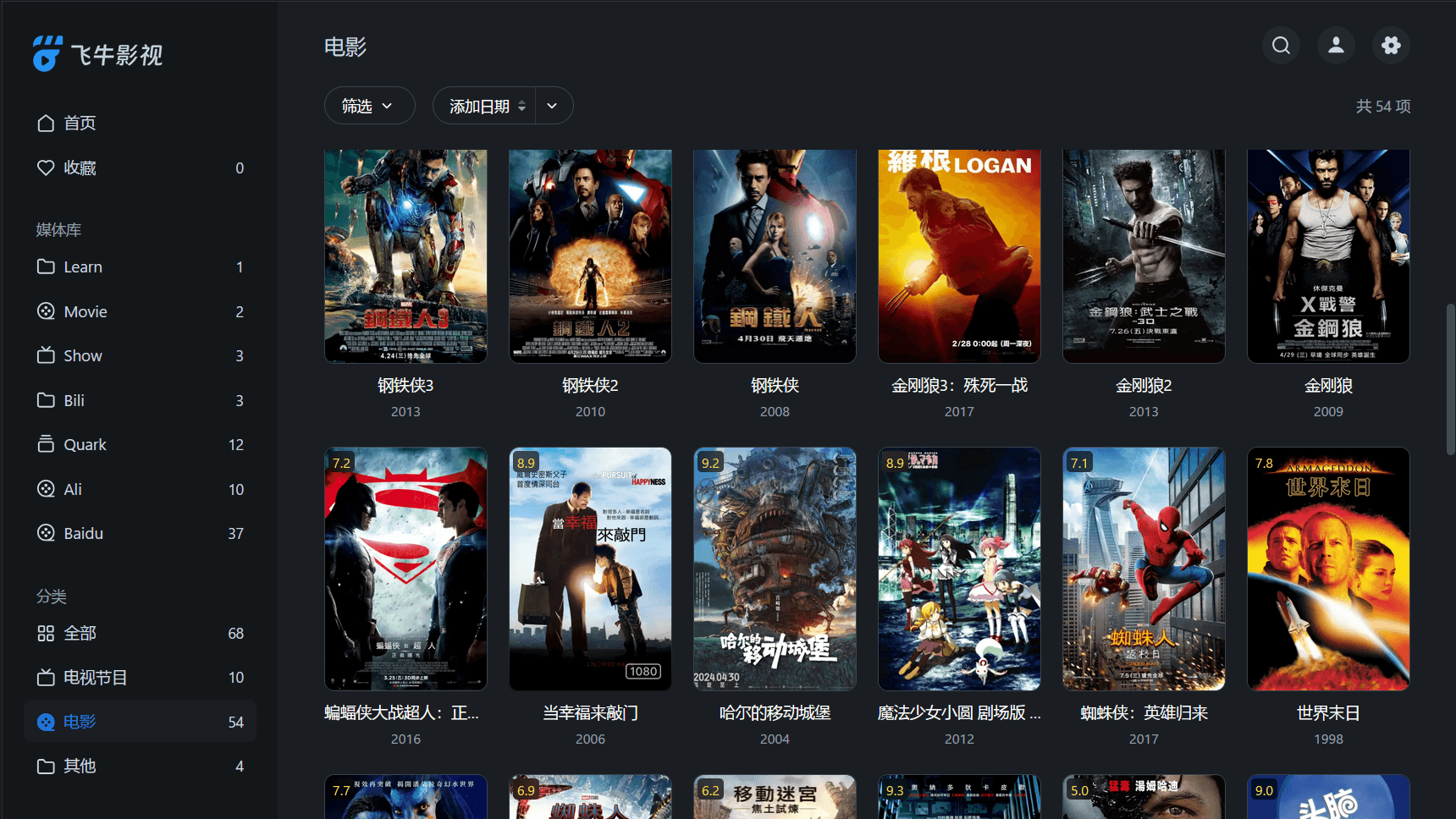Click the vertical scrollbar on the right
This screenshot has width=1456, height=819.
point(1450,381)
